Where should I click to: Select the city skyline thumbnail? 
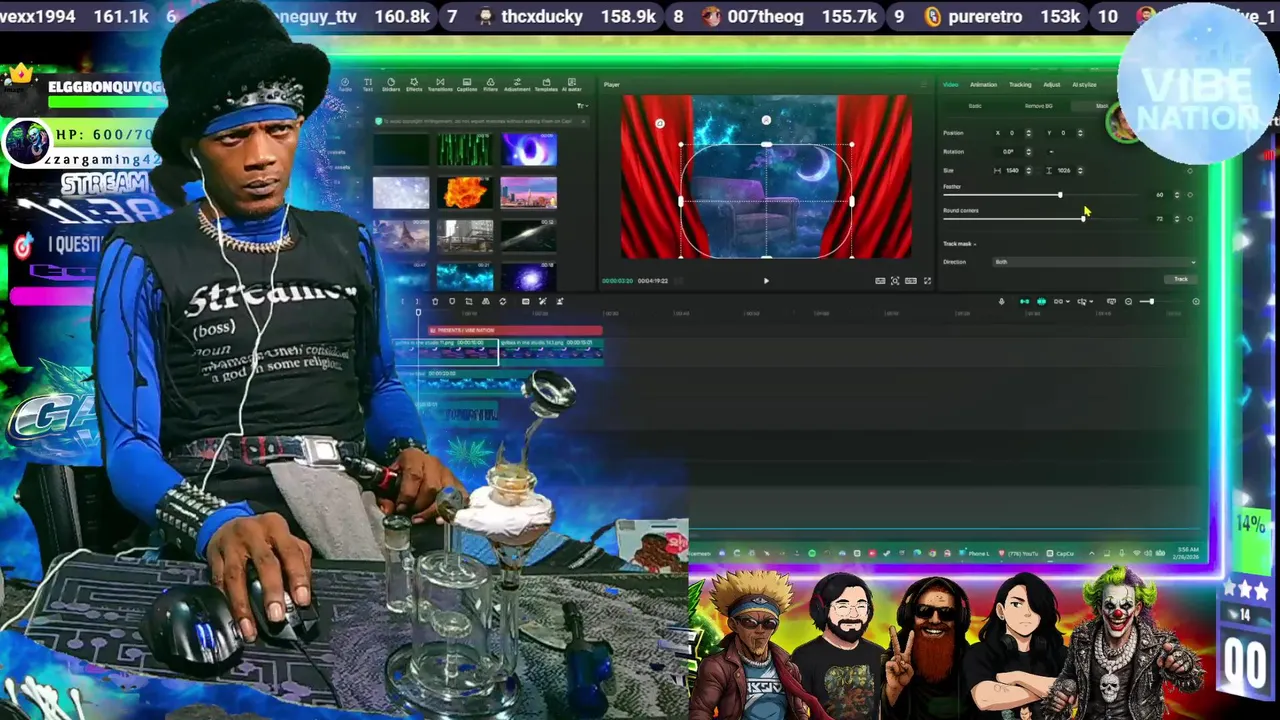(x=528, y=192)
